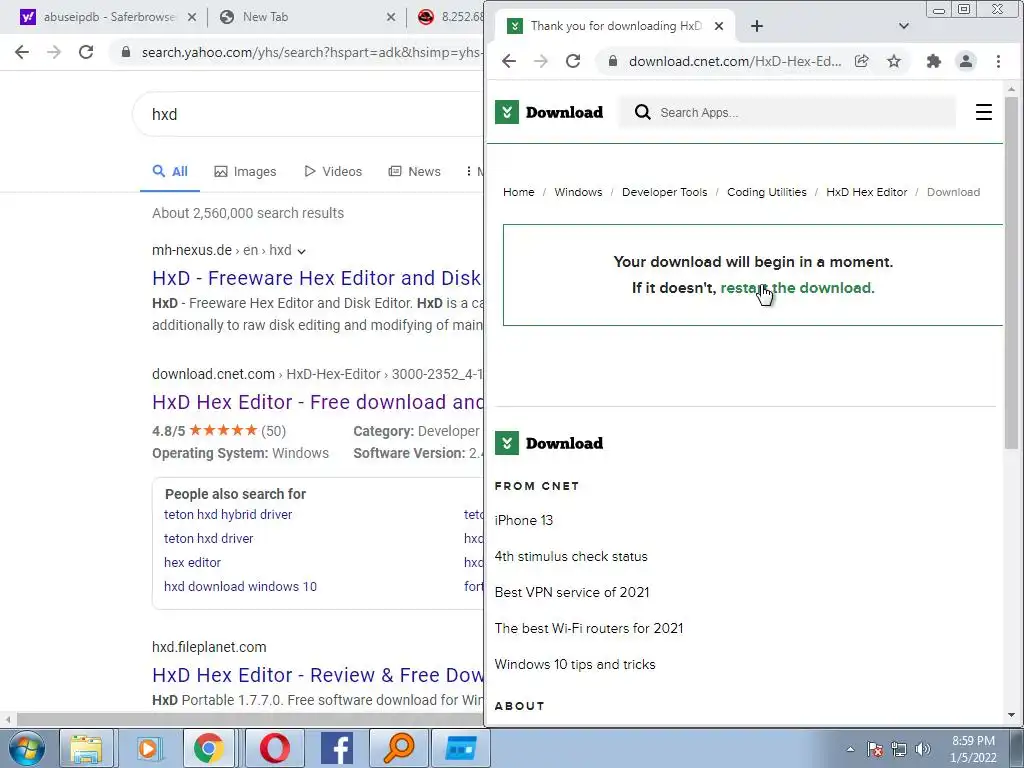Click the Yahoo search box containing 'hxd'
The height and width of the screenshot is (768, 1024).
click(x=308, y=114)
